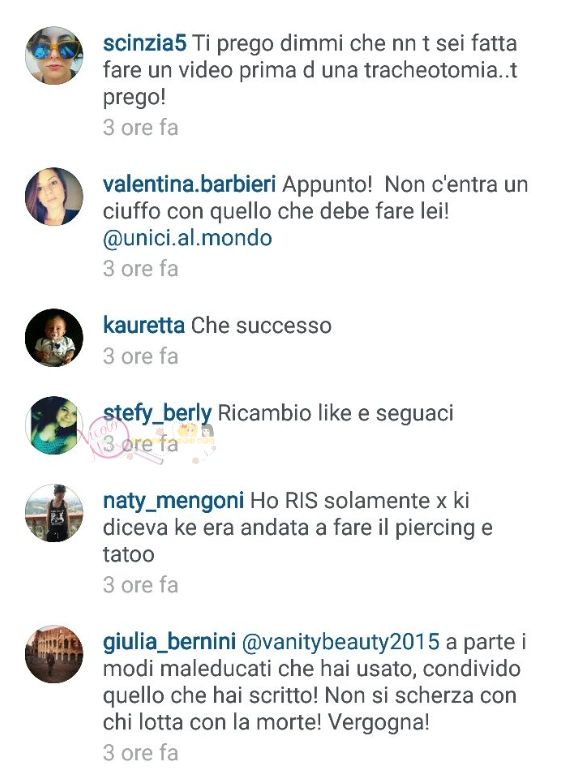Tap giulia_bernini's Colosseum avatar
581x776 pixels.
pyautogui.click(x=54, y=654)
